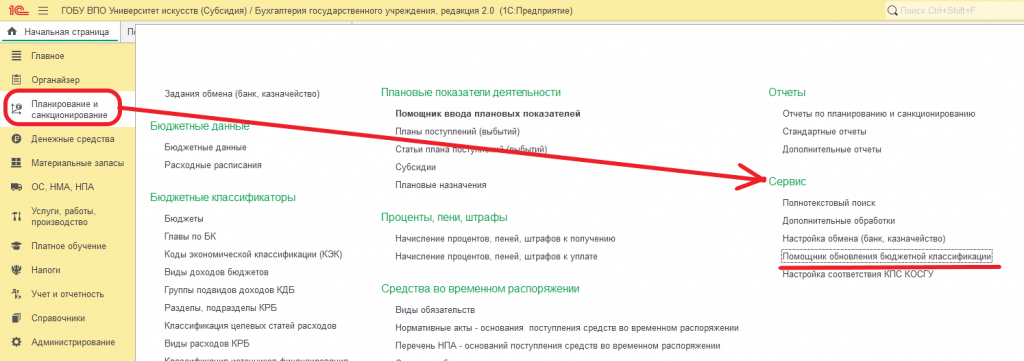
Task: Click the Услуги, работы, производство icon
Action: 17,217
